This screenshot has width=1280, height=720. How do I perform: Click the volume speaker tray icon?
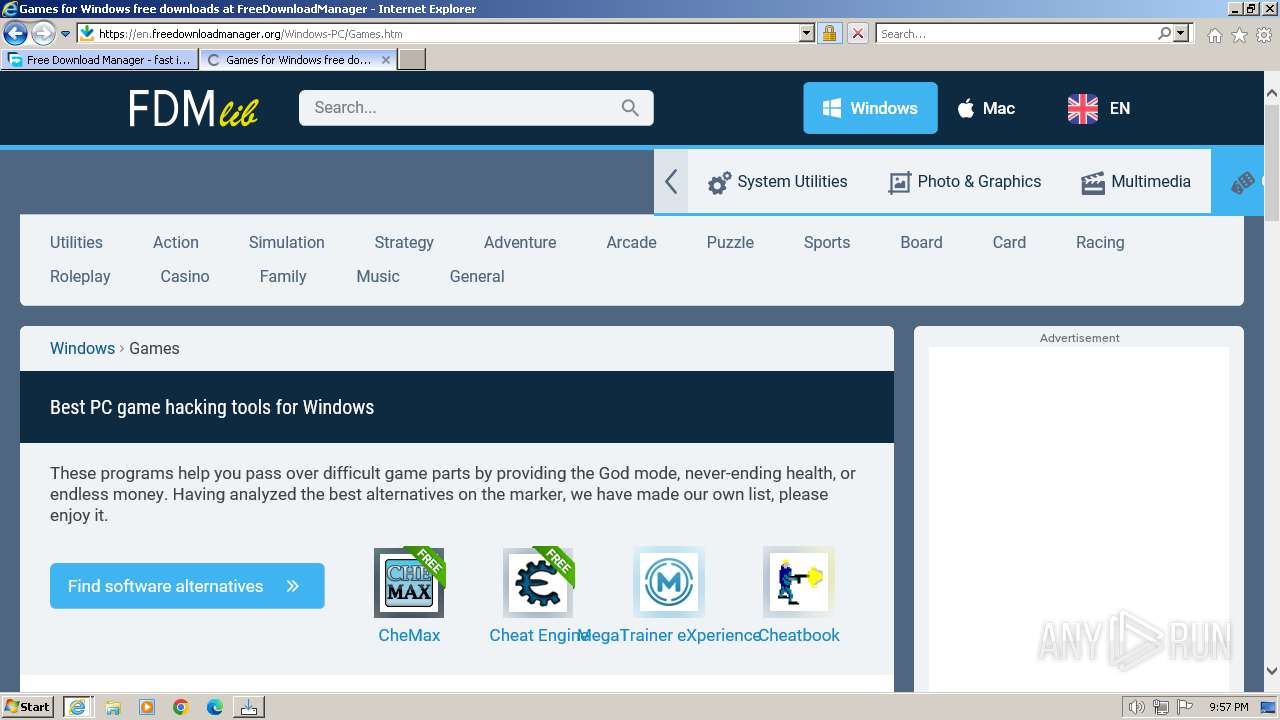click(x=1136, y=707)
